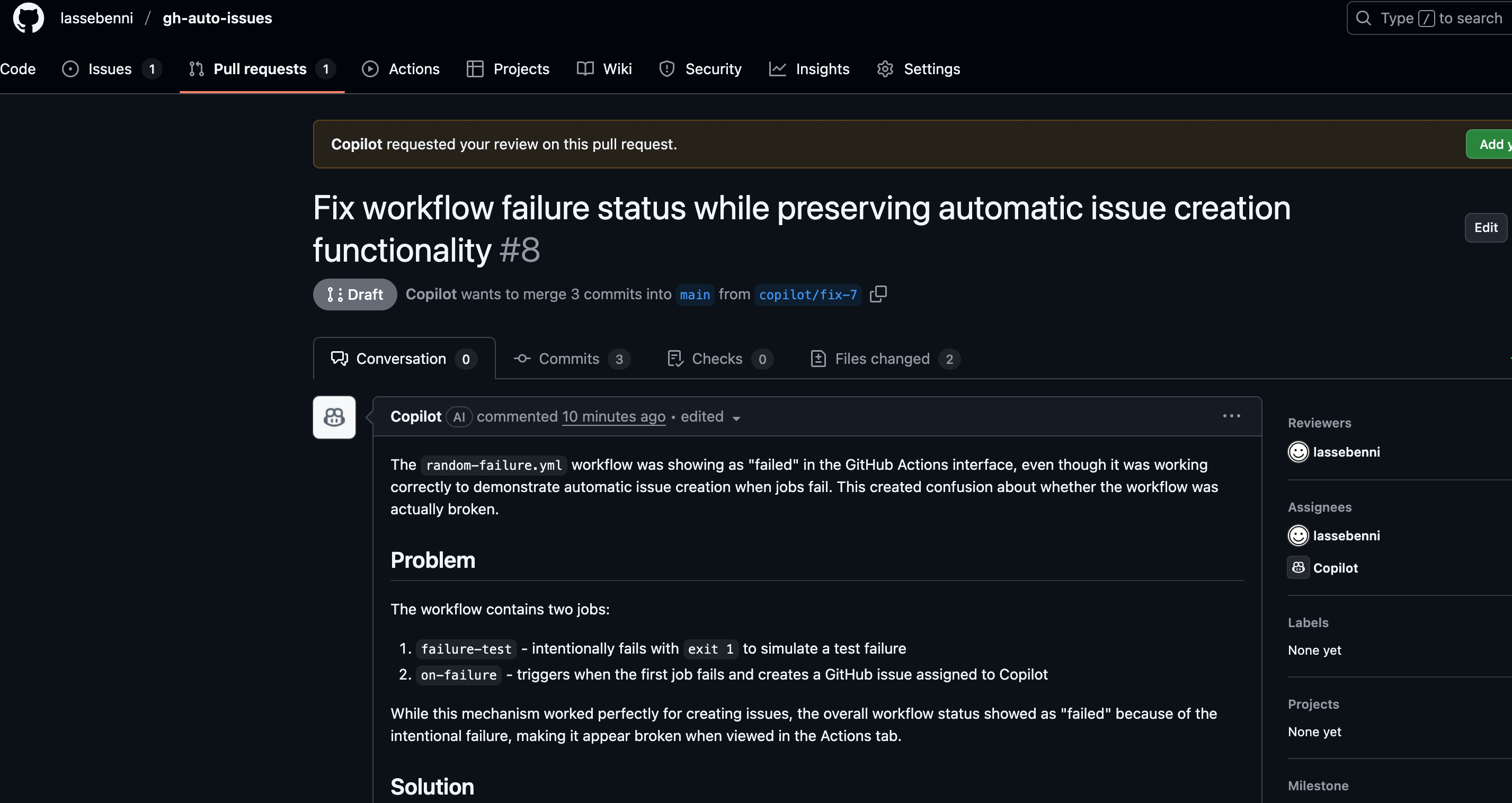
Task: Click the search magnifier icon
Action: [1364, 18]
